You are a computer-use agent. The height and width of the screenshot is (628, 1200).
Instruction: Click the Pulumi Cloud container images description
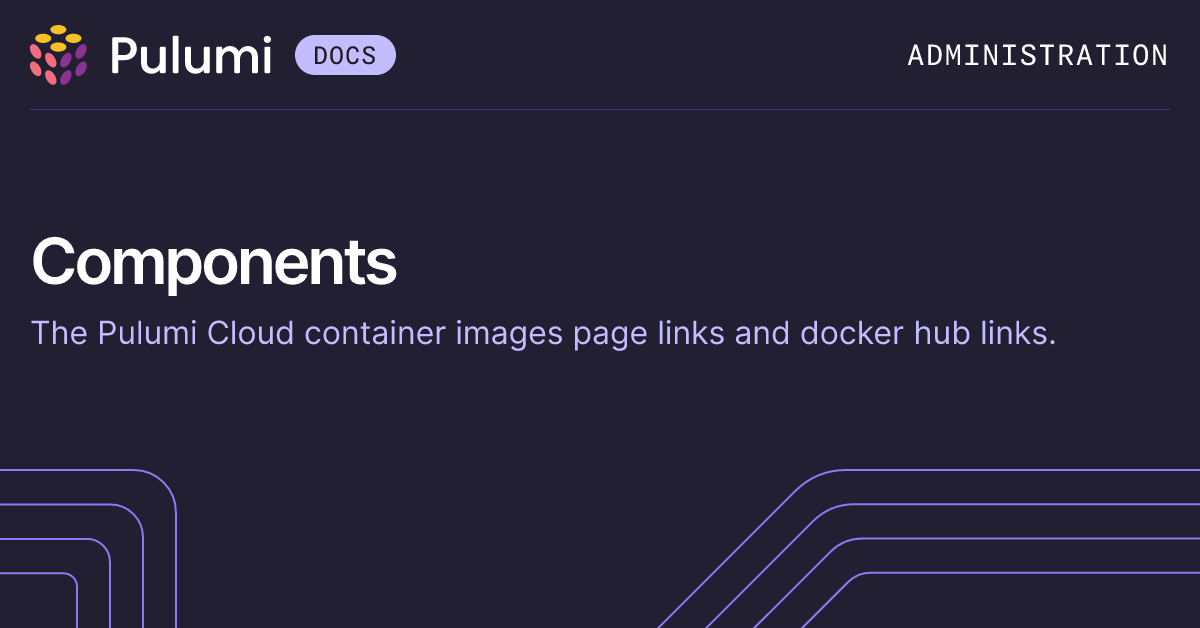point(543,333)
